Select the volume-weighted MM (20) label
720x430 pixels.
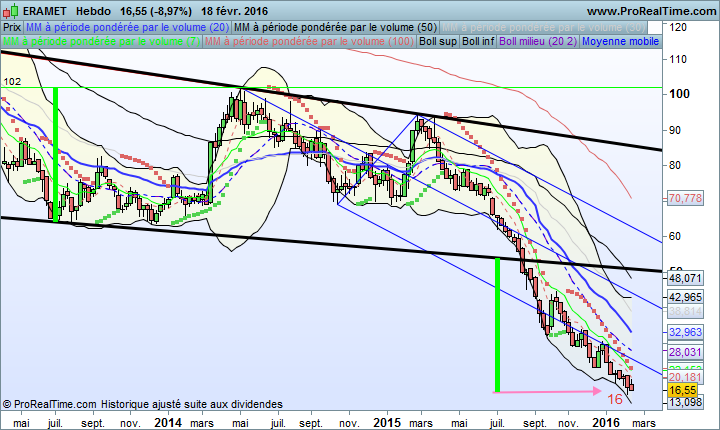coord(128,27)
